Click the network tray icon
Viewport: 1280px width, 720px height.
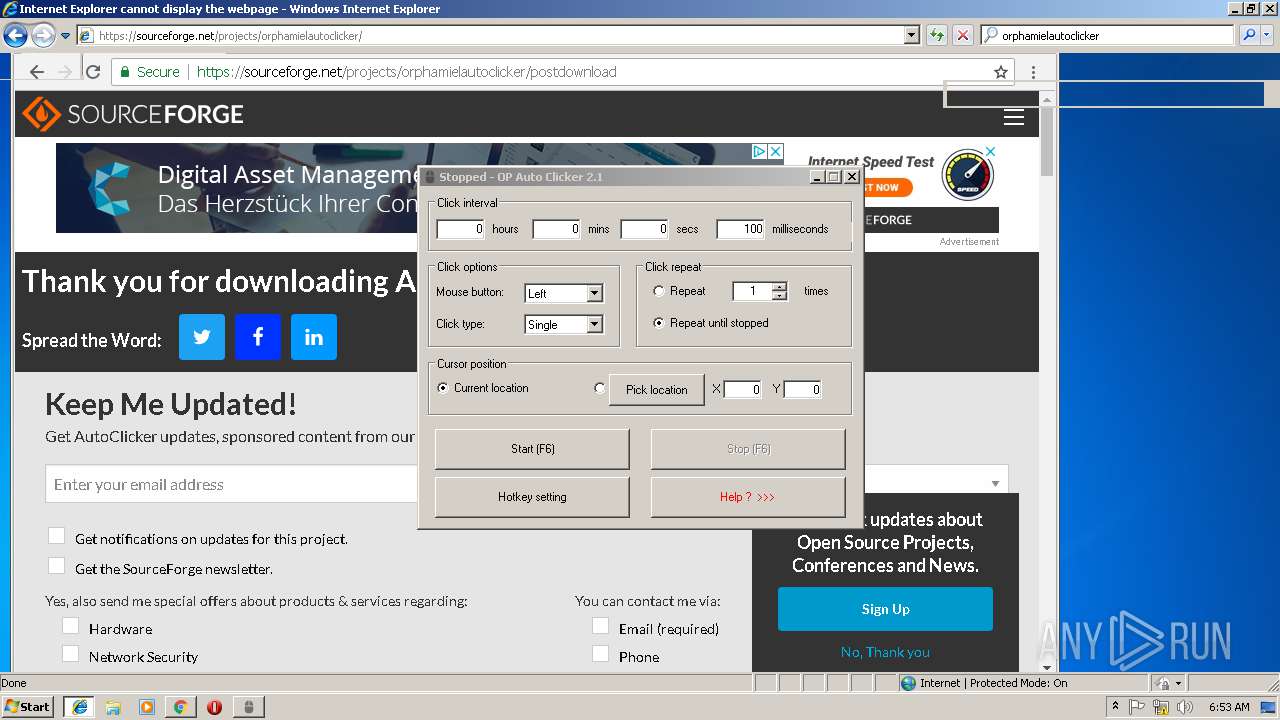1161,707
